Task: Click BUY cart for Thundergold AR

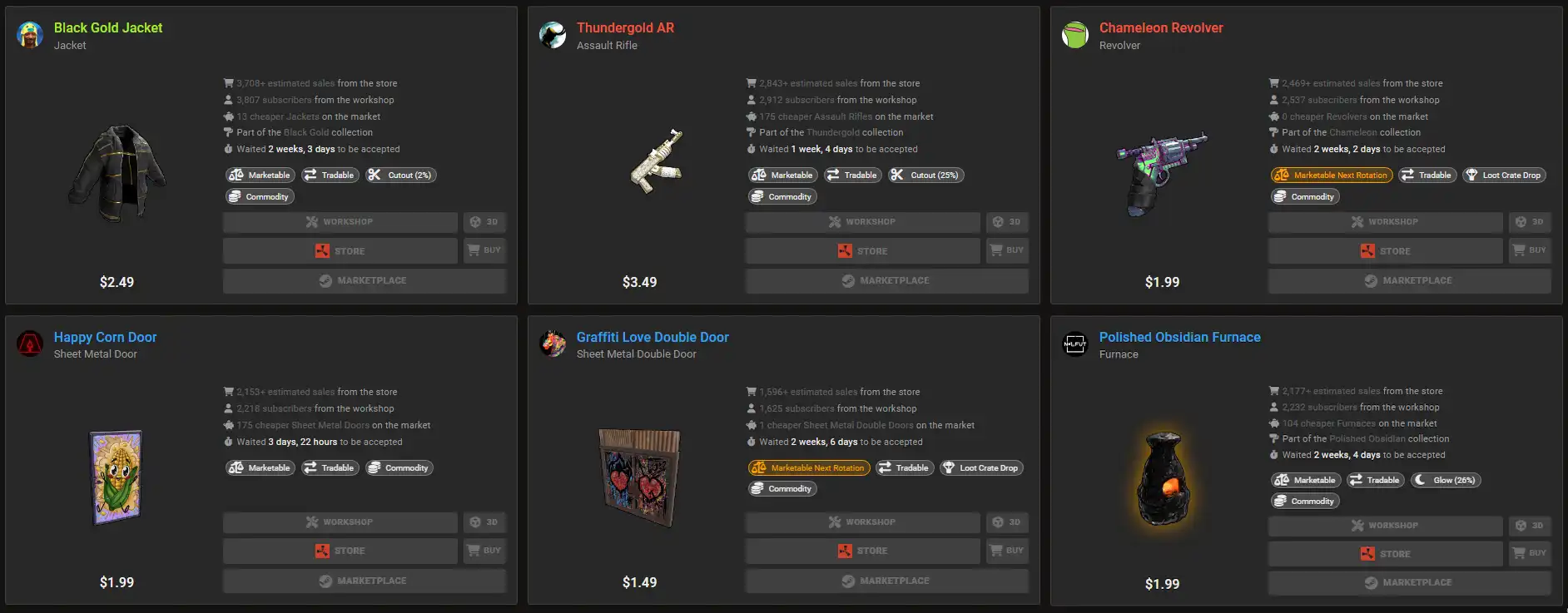Action: pos(1007,250)
